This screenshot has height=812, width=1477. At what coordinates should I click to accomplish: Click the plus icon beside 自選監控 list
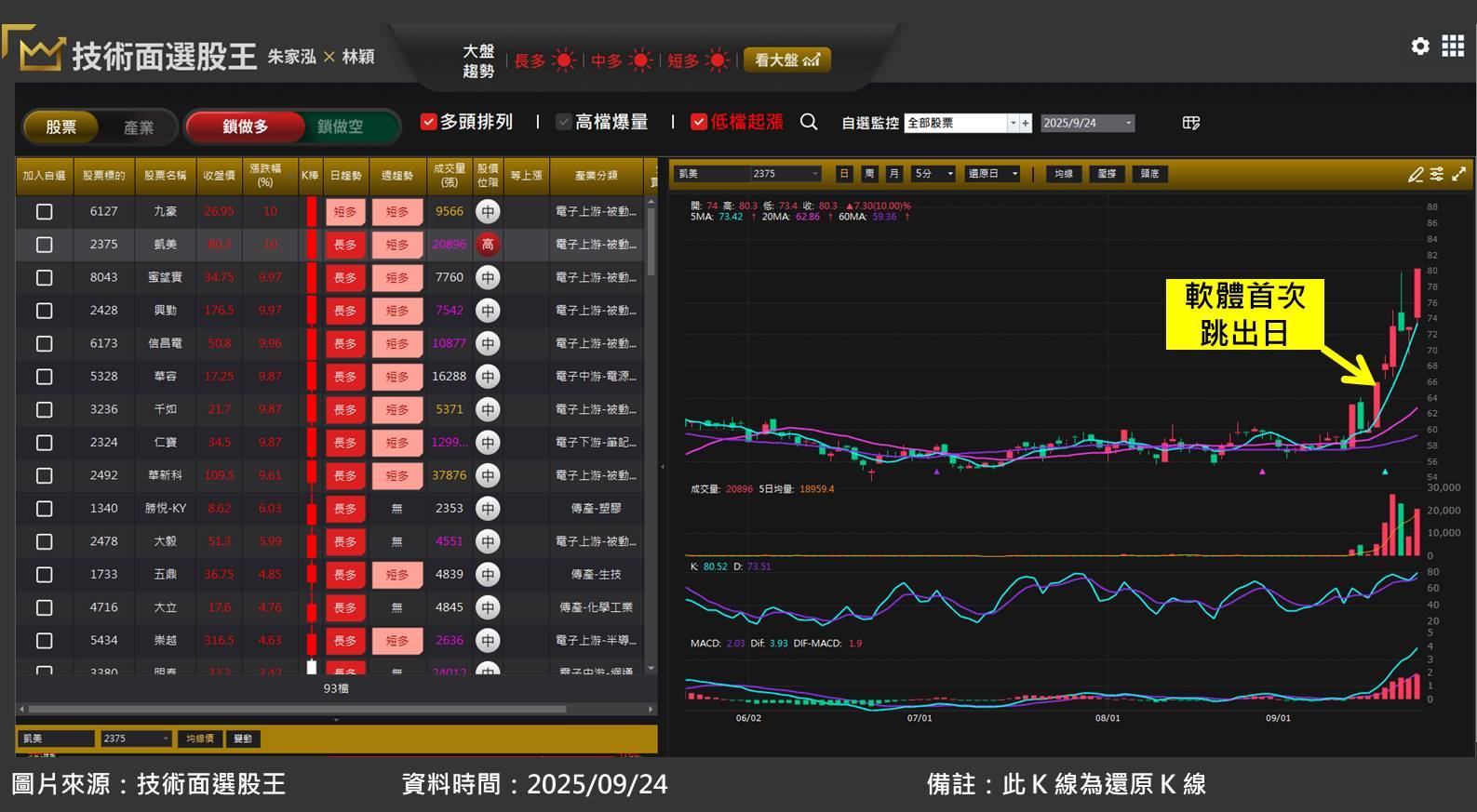(1026, 123)
